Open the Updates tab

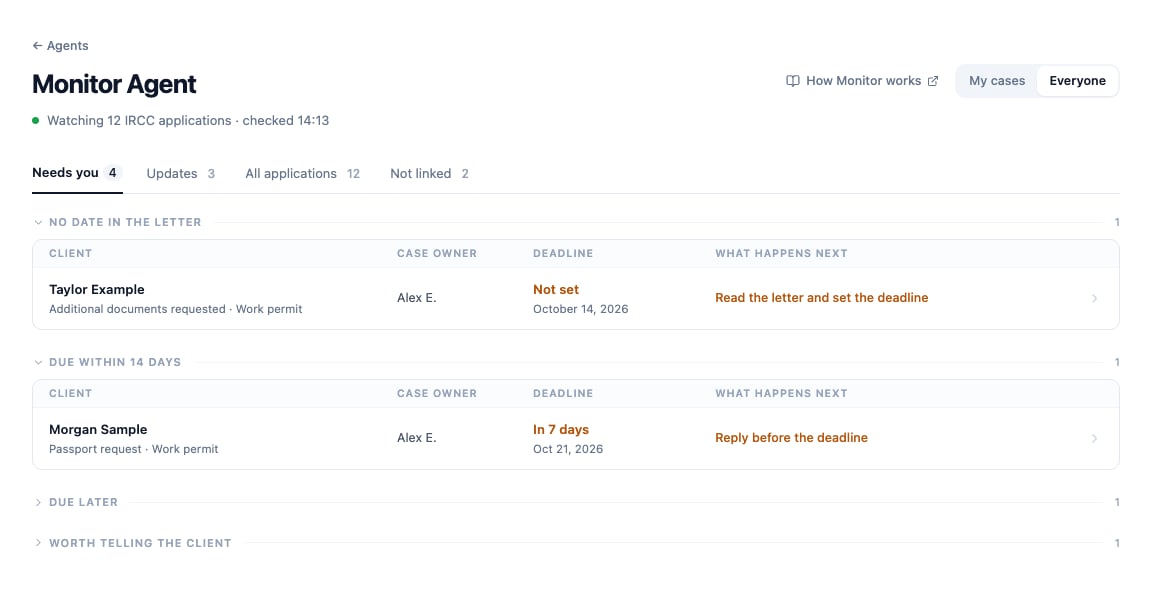click(181, 173)
